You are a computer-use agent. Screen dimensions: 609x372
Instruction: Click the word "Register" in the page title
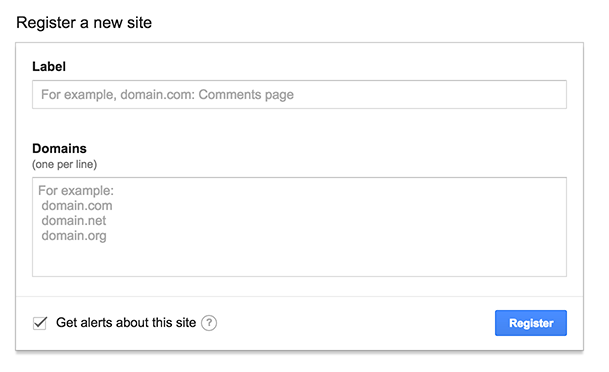[x=46, y=23]
